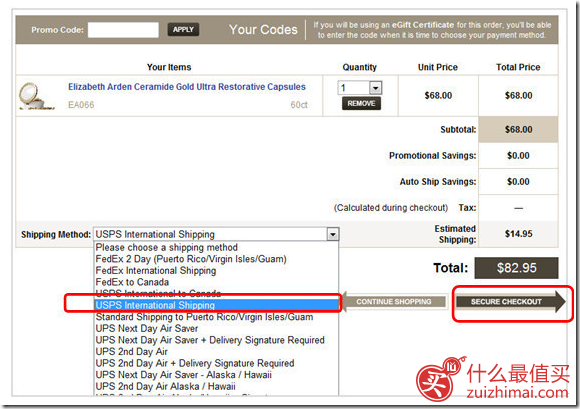Click the $82.95 total amount
The width and height of the screenshot is (580, 409).
(x=516, y=268)
